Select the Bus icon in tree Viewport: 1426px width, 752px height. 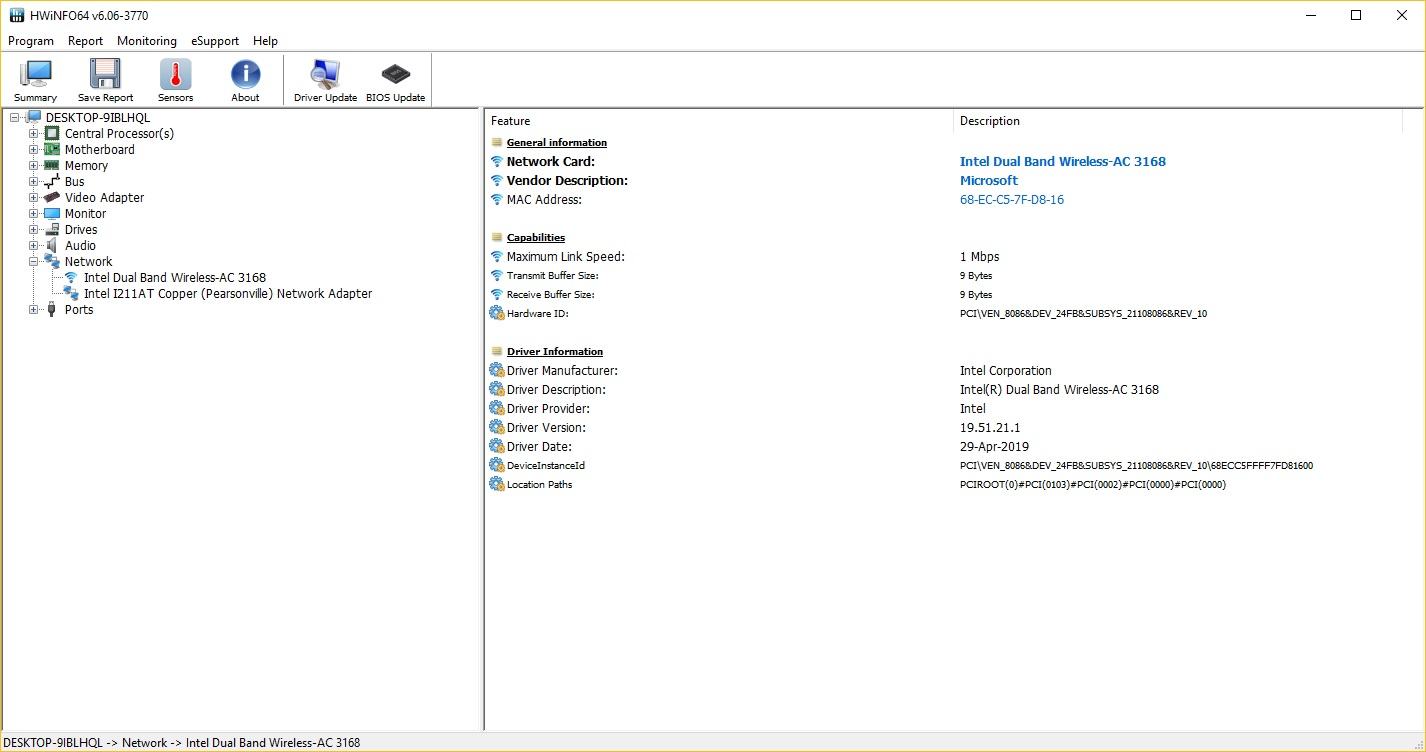coord(52,181)
